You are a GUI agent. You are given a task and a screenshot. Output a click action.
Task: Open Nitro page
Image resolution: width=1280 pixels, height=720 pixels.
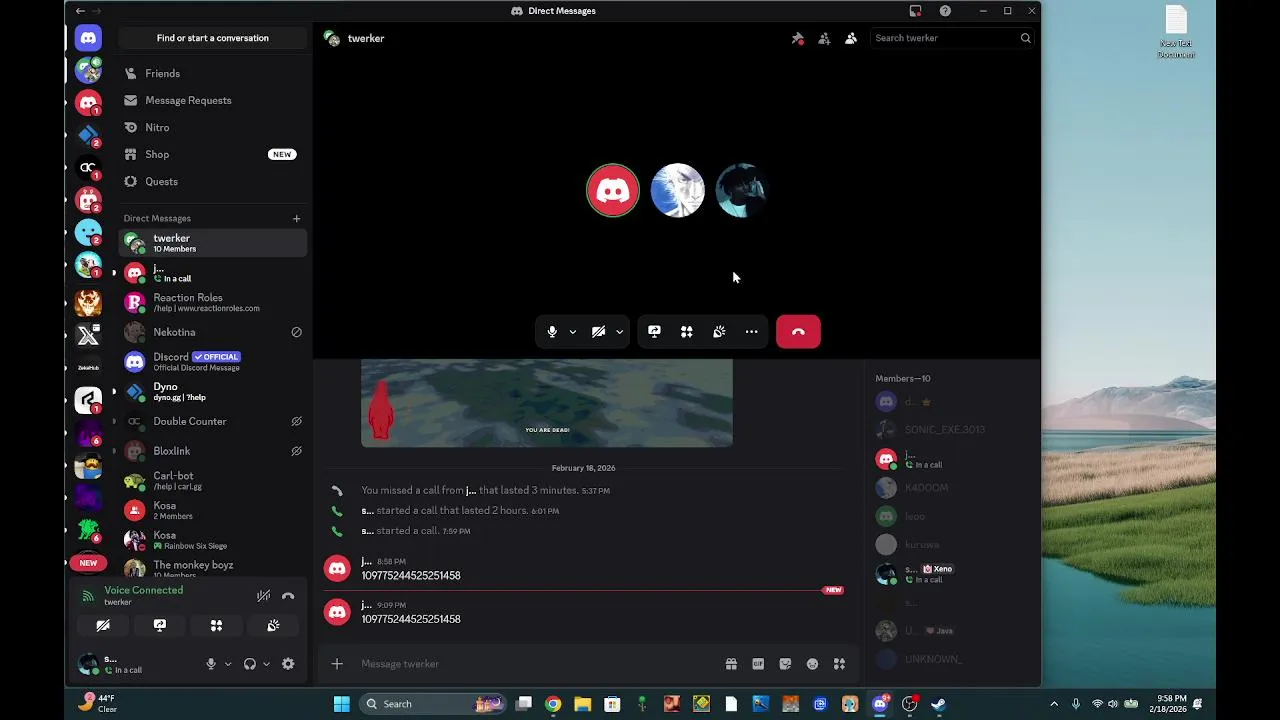212,127
